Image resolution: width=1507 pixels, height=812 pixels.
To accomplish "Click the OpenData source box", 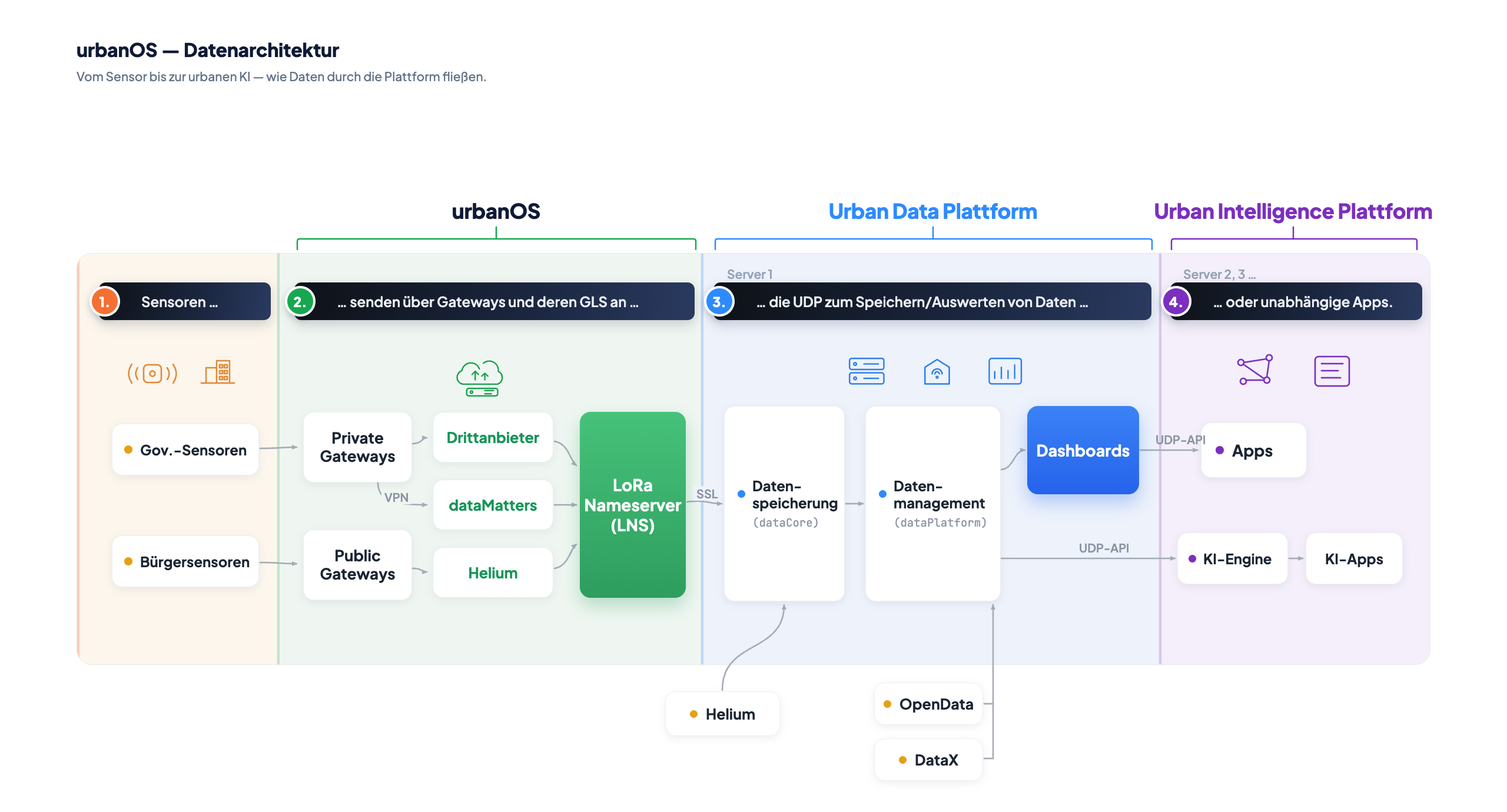I will click(x=929, y=704).
